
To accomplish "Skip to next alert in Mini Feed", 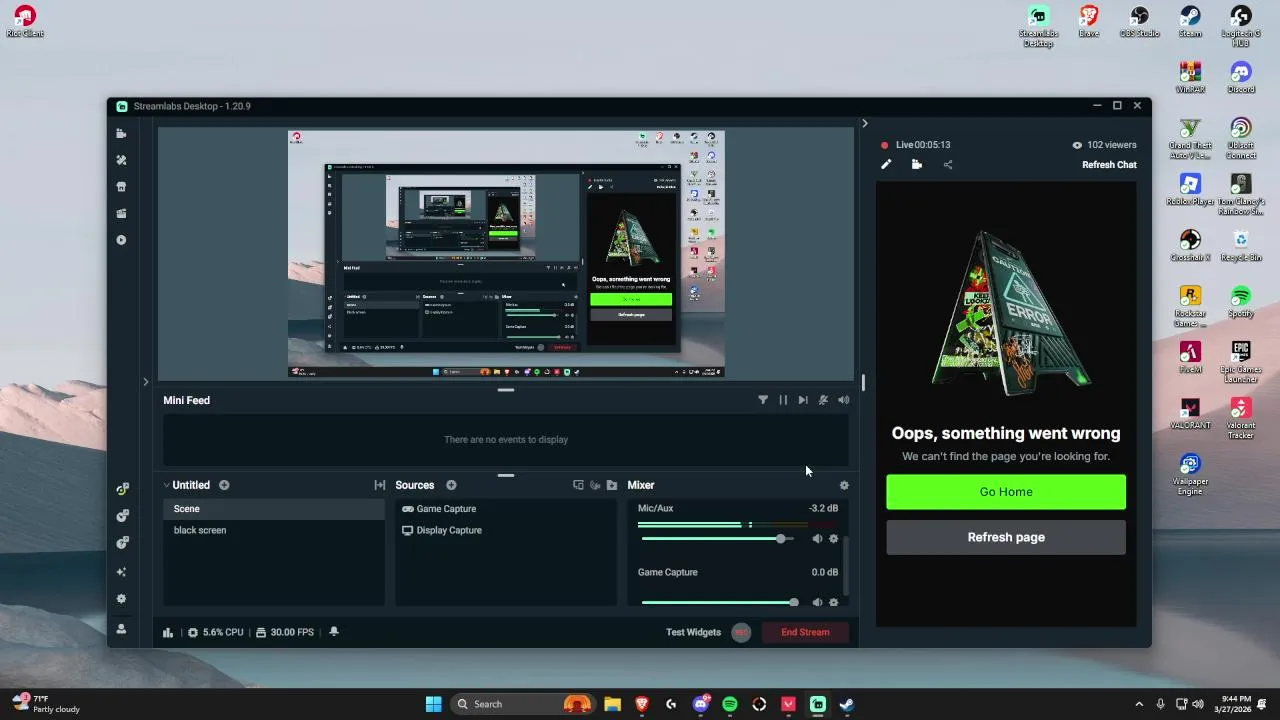I will pos(803,400).
